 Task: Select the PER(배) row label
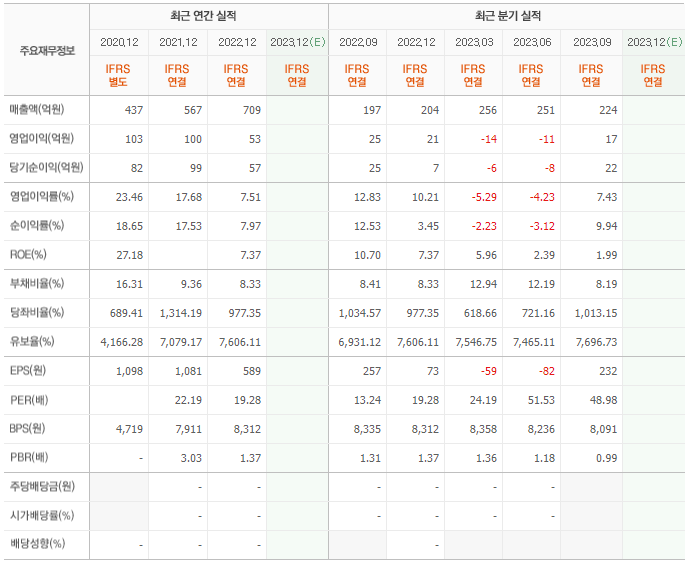point(29,400)
